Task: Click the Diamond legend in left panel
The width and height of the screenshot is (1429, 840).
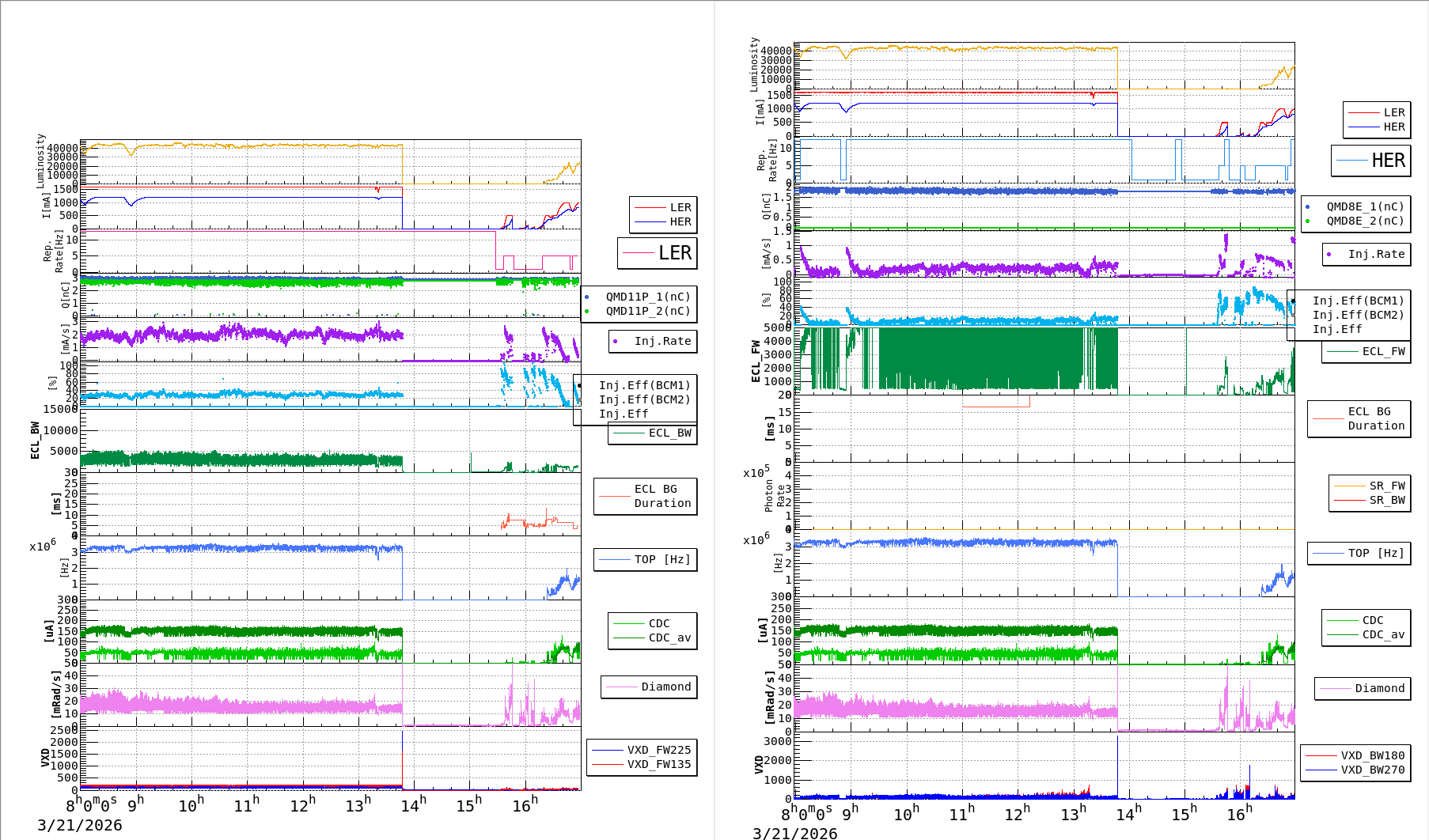Action: click(x=649, y=687)
